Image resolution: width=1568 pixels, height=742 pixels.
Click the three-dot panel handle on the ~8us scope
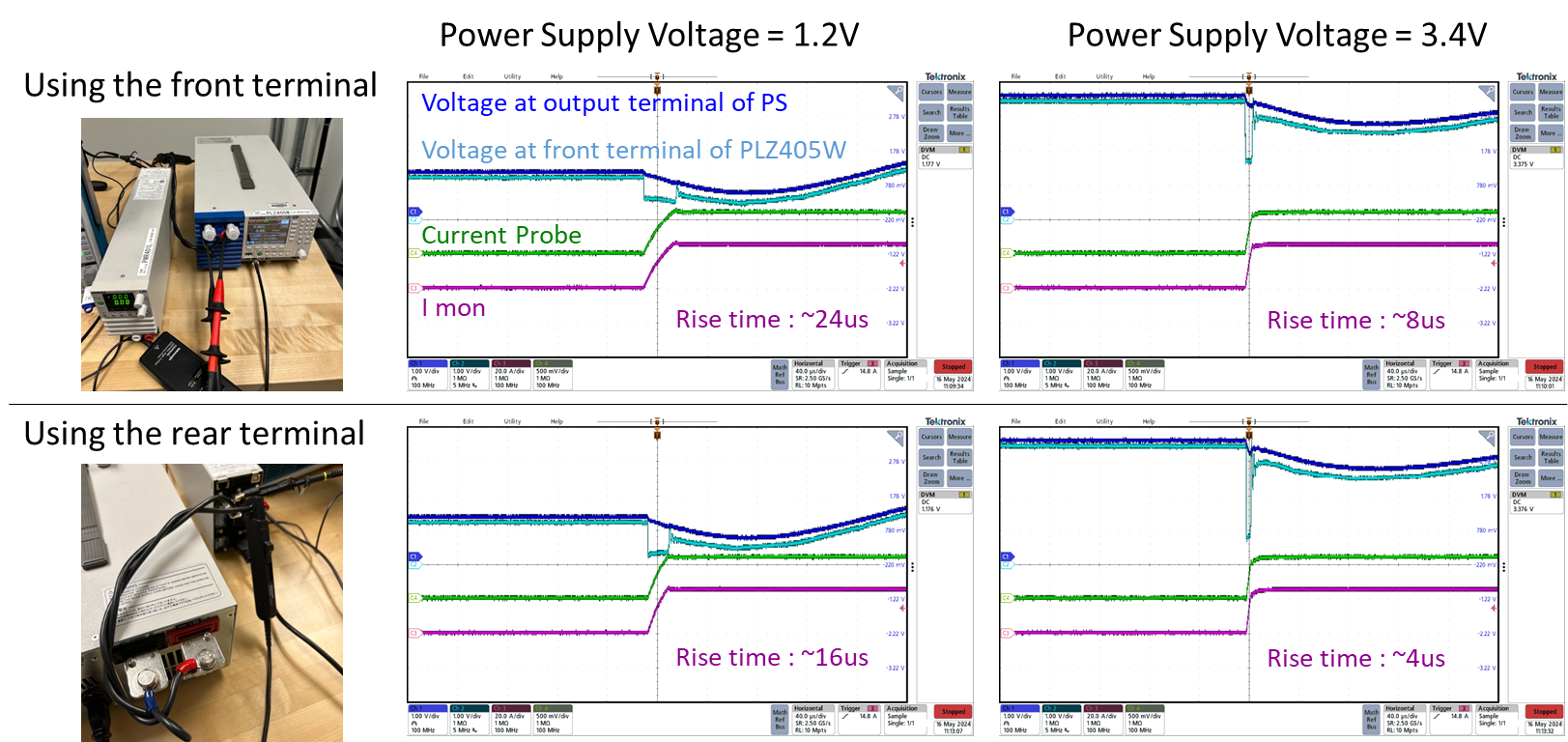(x=1503, y=222)
